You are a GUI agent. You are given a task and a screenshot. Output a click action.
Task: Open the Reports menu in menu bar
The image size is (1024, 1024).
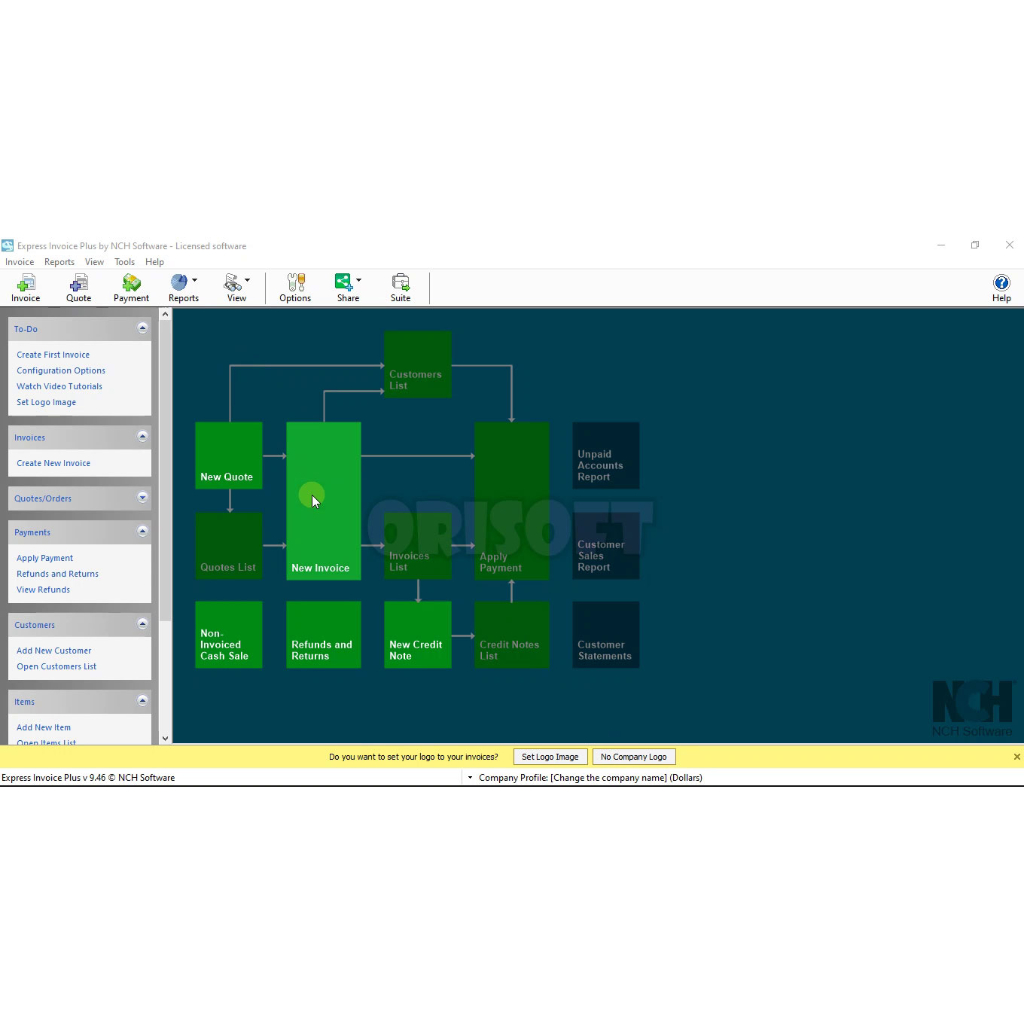click(x=59, y=262)
